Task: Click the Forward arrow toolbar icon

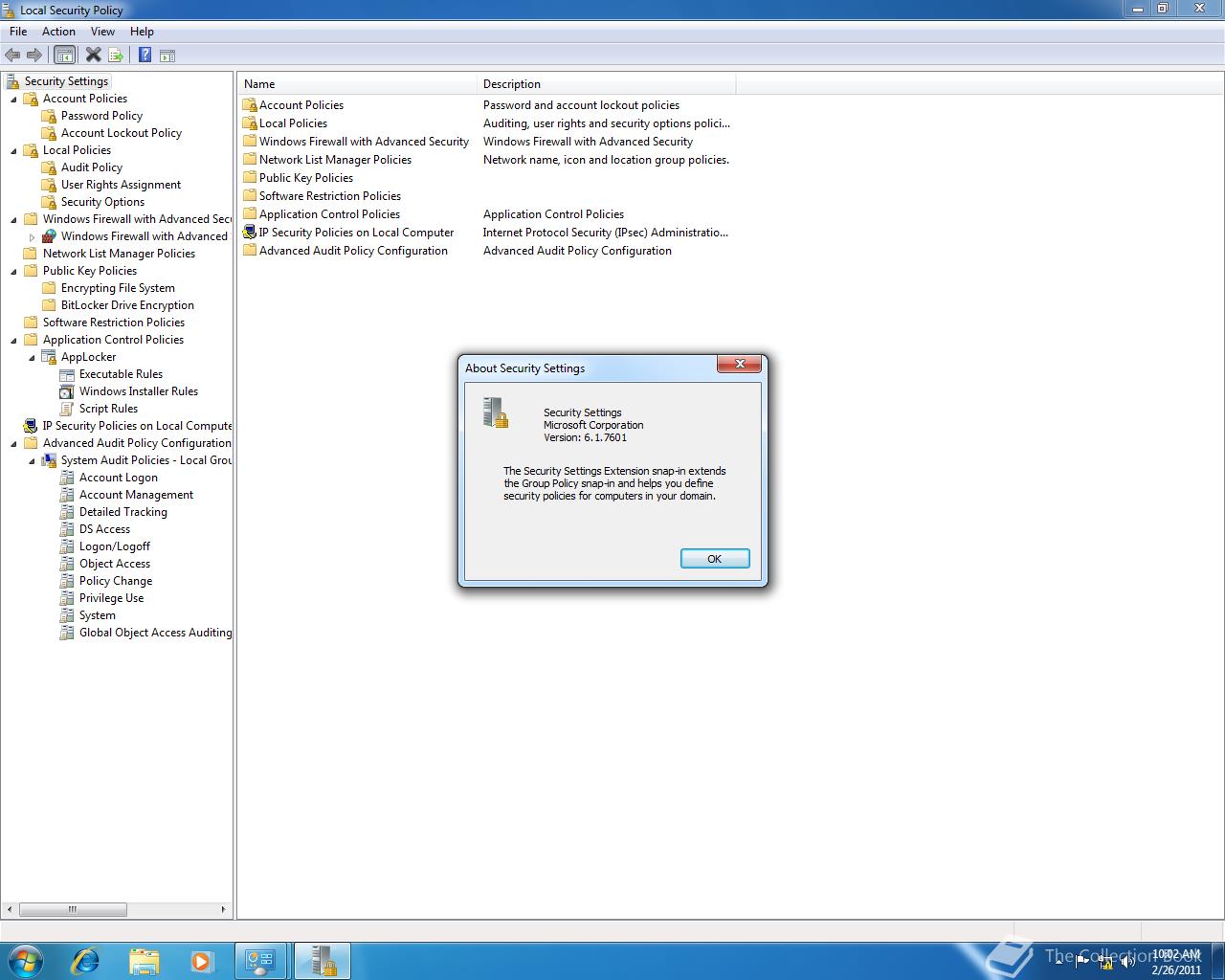Action: pos(34,56)
